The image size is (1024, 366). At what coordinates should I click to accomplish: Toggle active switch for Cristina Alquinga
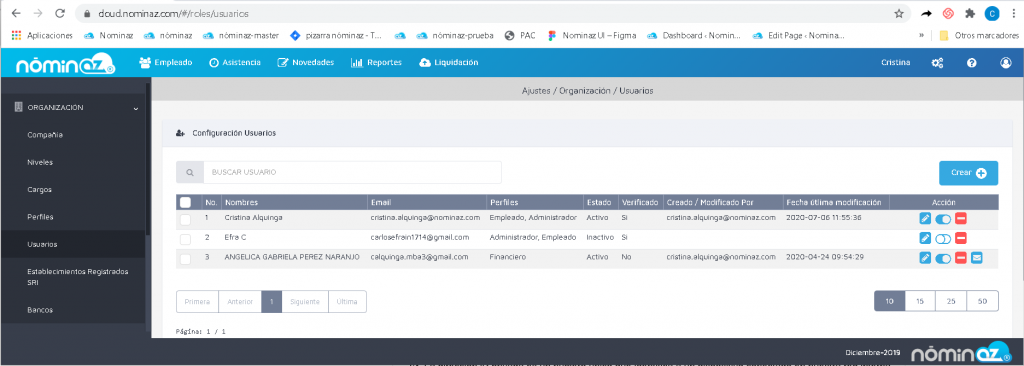click(x=942, y=219)
